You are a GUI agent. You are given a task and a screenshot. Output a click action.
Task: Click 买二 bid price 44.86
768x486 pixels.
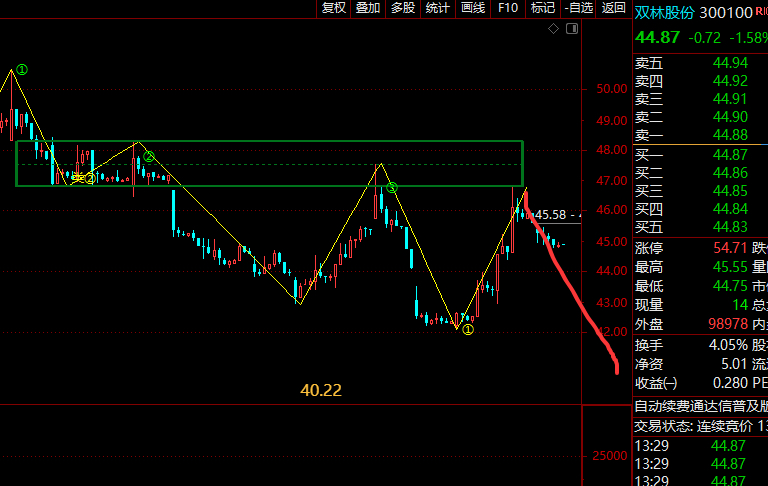[730, 173]
